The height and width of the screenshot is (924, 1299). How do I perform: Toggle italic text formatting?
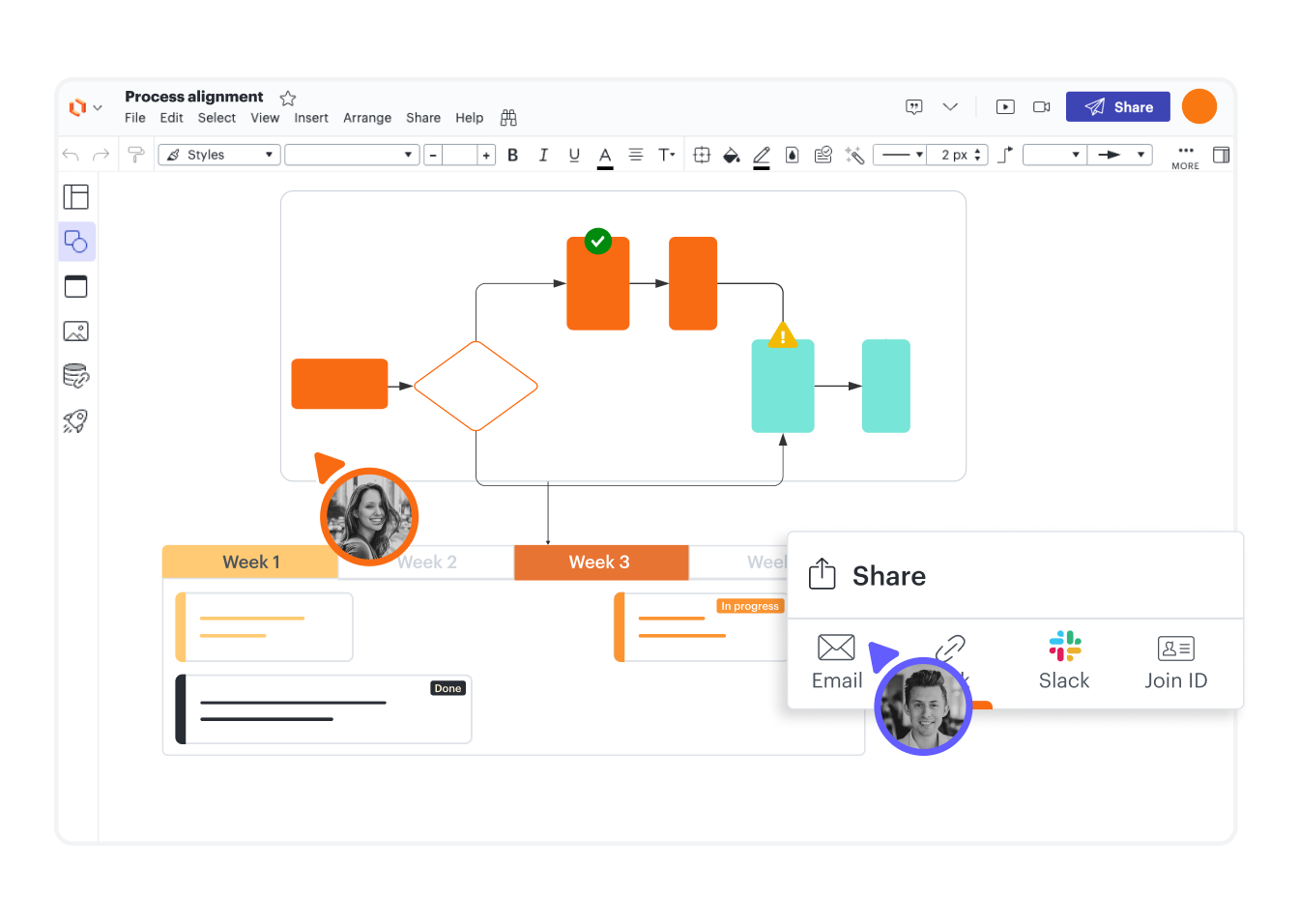[543, 155]
